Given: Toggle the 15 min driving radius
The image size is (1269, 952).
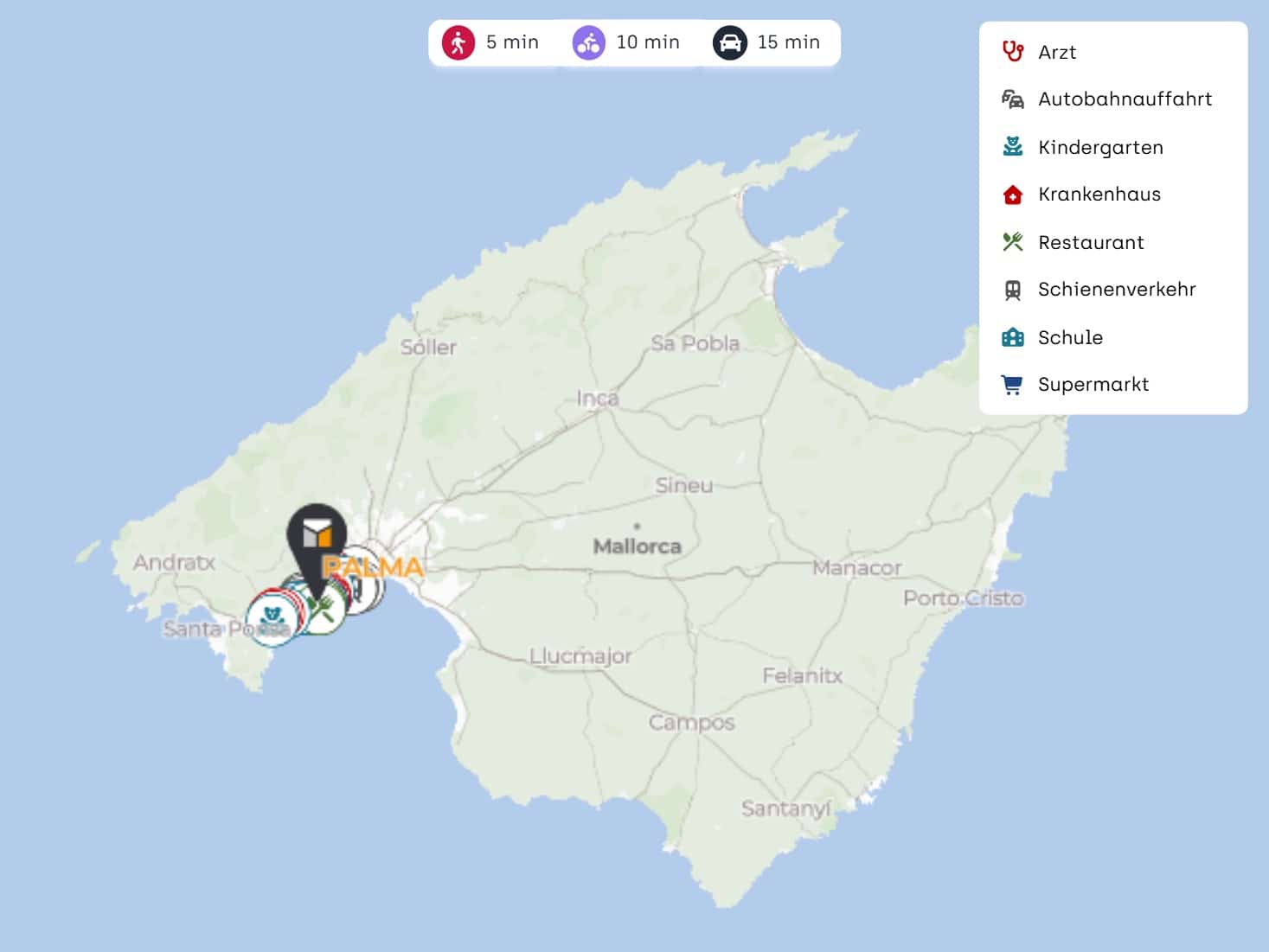Looking at the screenshot, I should pos(766,42).
